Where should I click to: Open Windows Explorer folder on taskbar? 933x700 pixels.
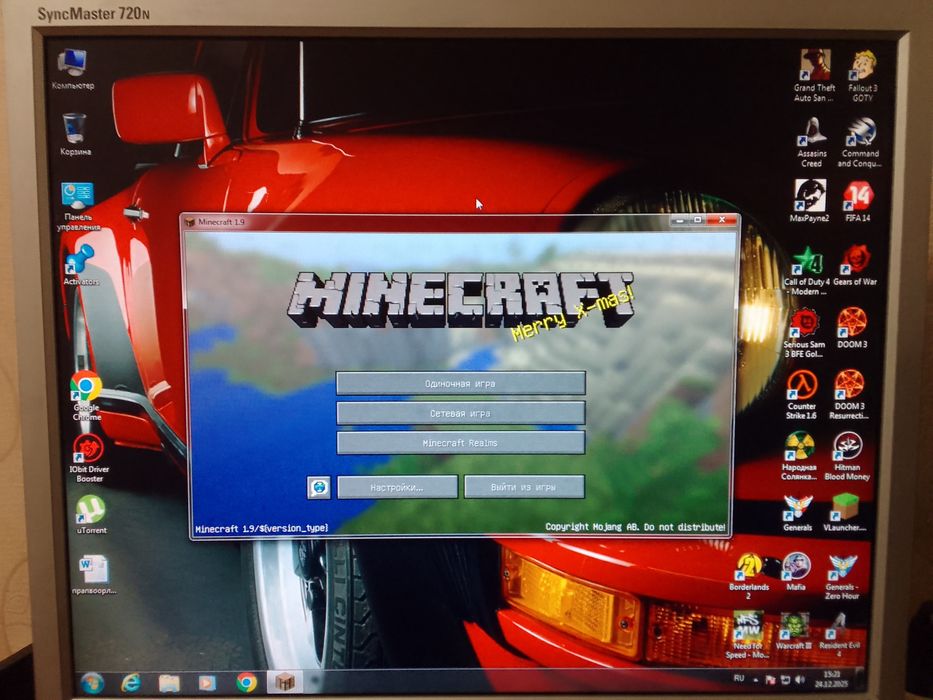(x=170, y=683)
